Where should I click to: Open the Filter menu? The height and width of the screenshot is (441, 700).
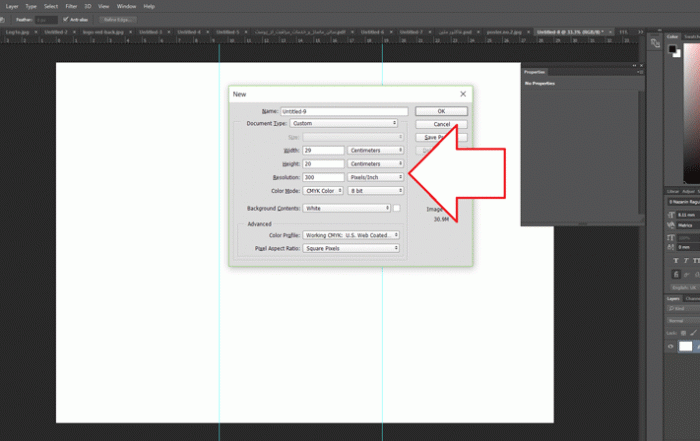pyautogui.click(x=71, y=6)
